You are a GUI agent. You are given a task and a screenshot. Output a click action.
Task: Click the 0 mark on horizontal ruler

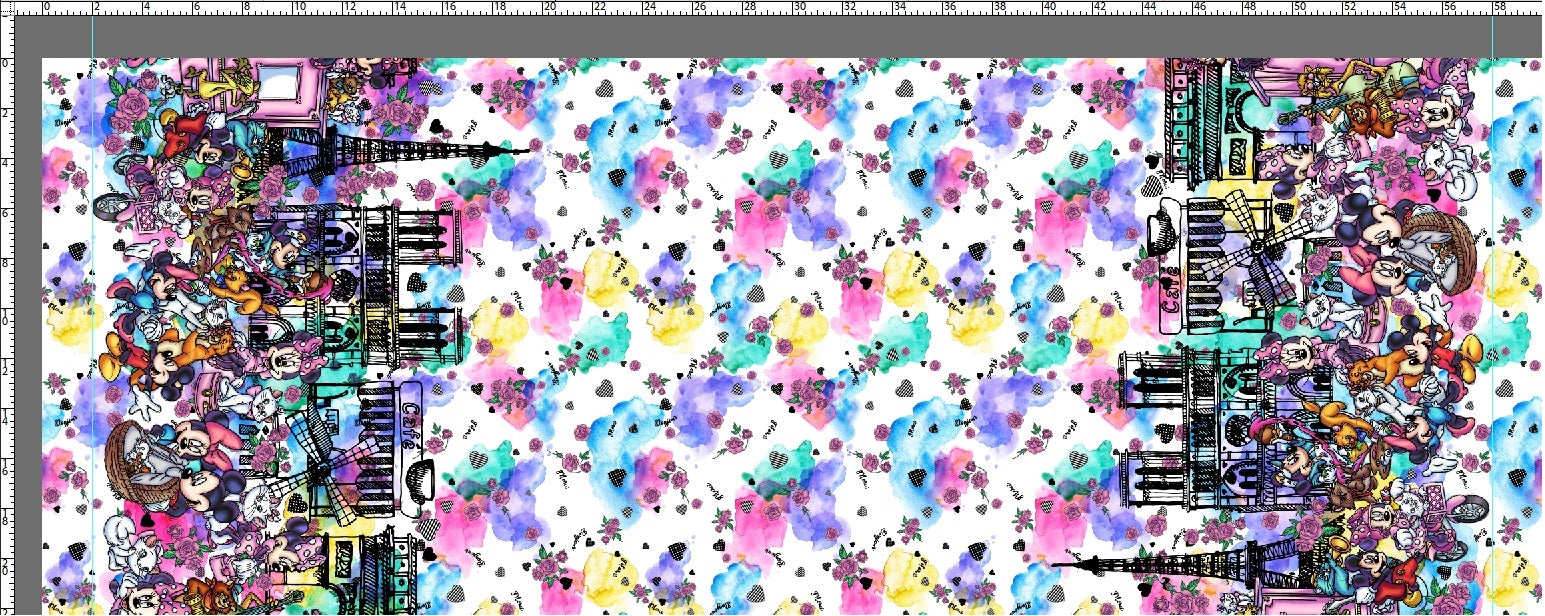[x=44, y=7]
